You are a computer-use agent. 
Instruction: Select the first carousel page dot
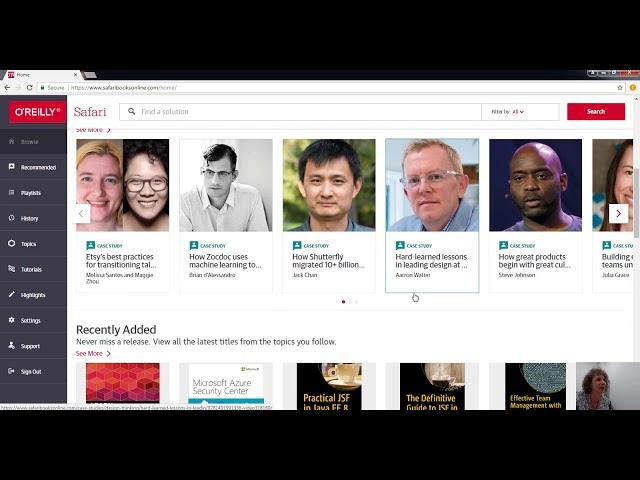(x=343, y=302)
